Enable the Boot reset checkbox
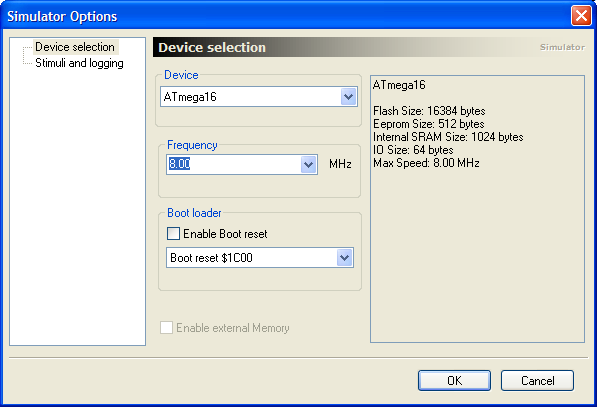Image resolution: width=597 pixels, height=407 pixels. pos(173,233)
